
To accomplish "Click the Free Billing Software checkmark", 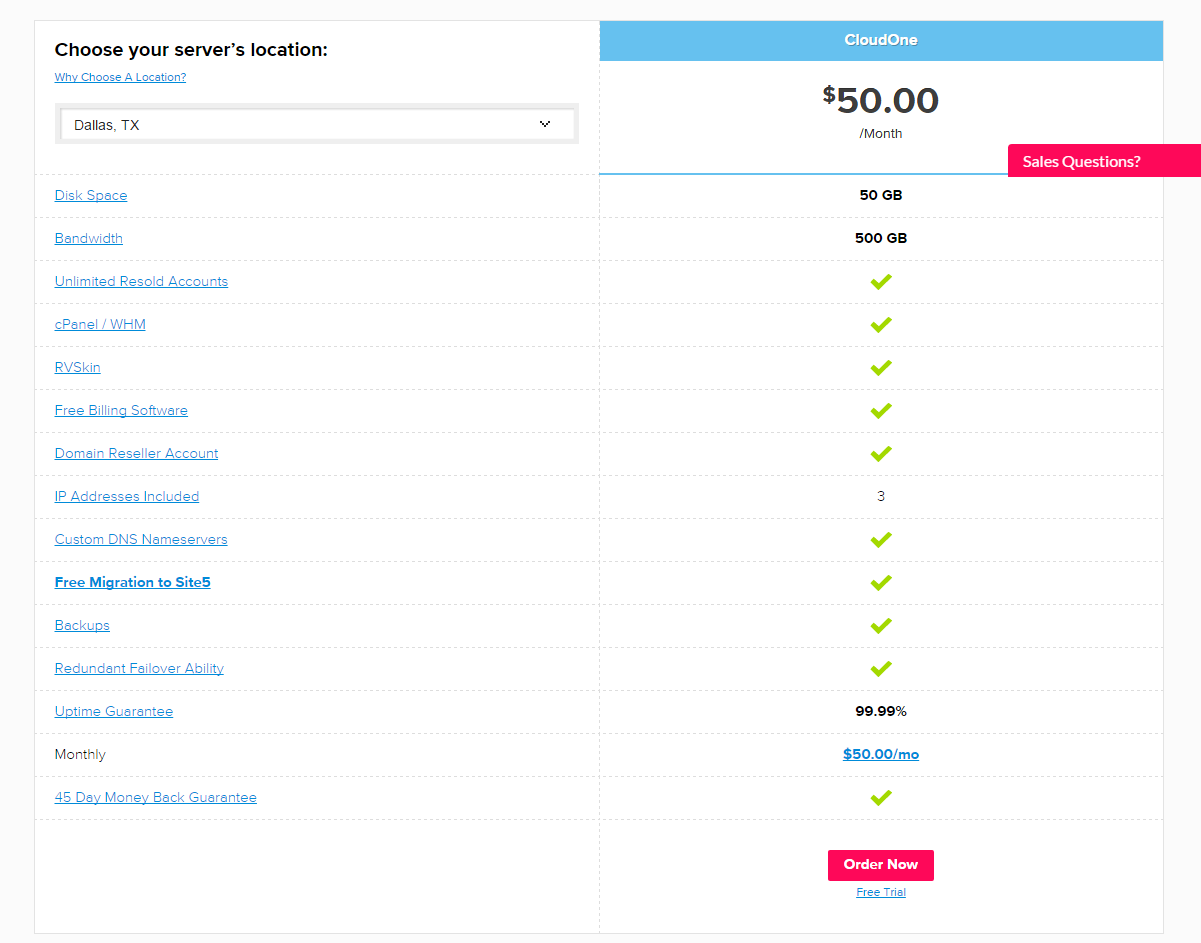I will [x=881, y=410].
